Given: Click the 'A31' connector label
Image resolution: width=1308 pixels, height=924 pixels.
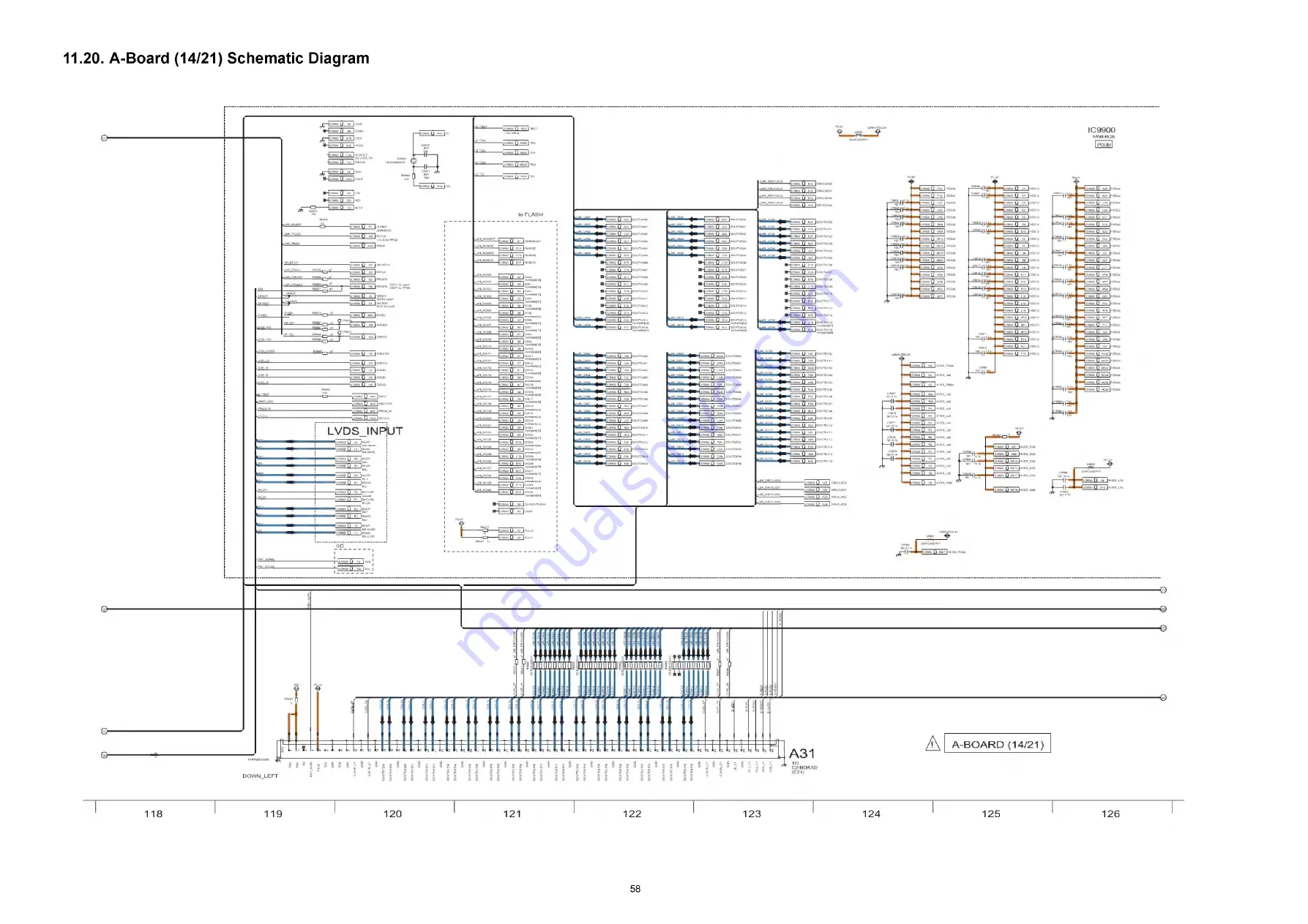Looking at the screenshot, I should coord(801,754).
